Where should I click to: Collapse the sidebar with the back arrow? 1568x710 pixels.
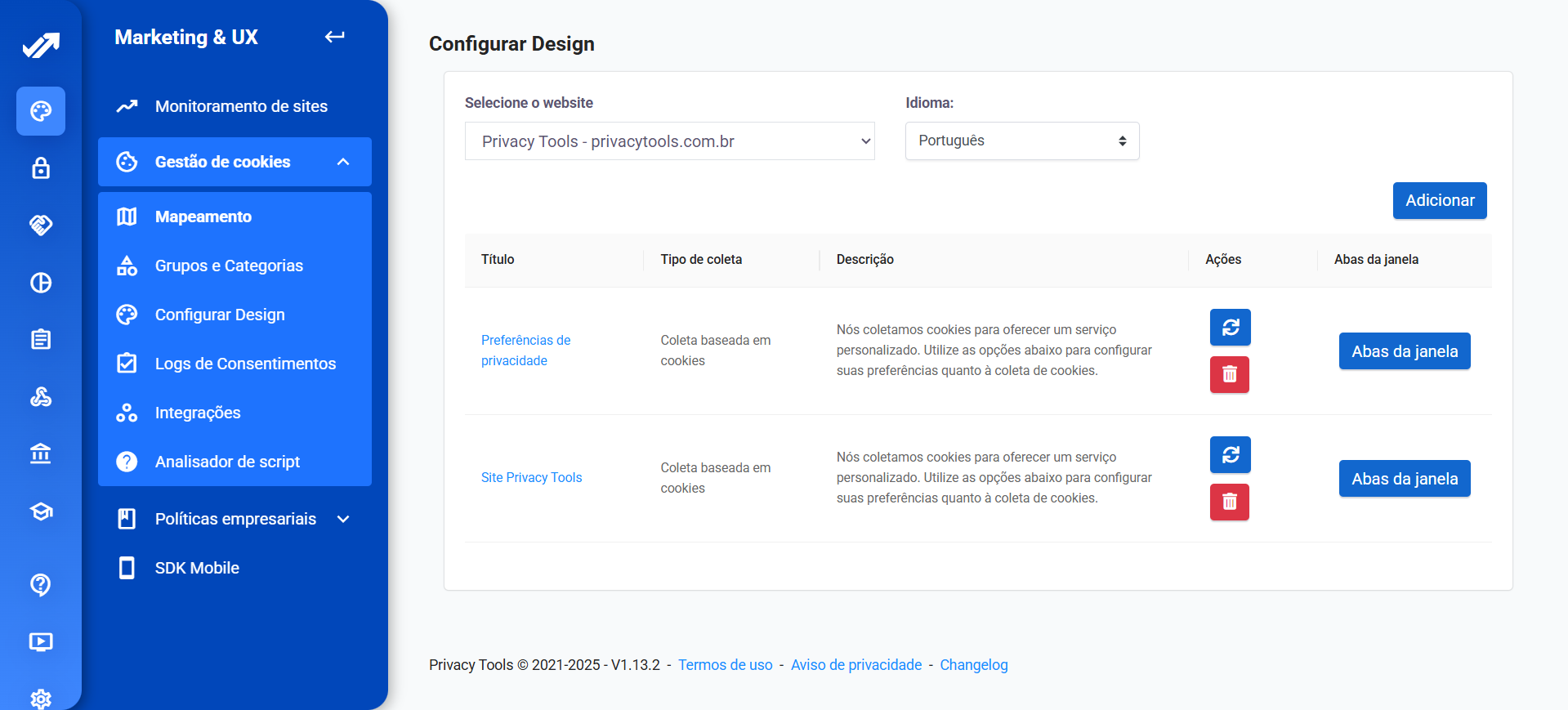click(x=334, y=37)
